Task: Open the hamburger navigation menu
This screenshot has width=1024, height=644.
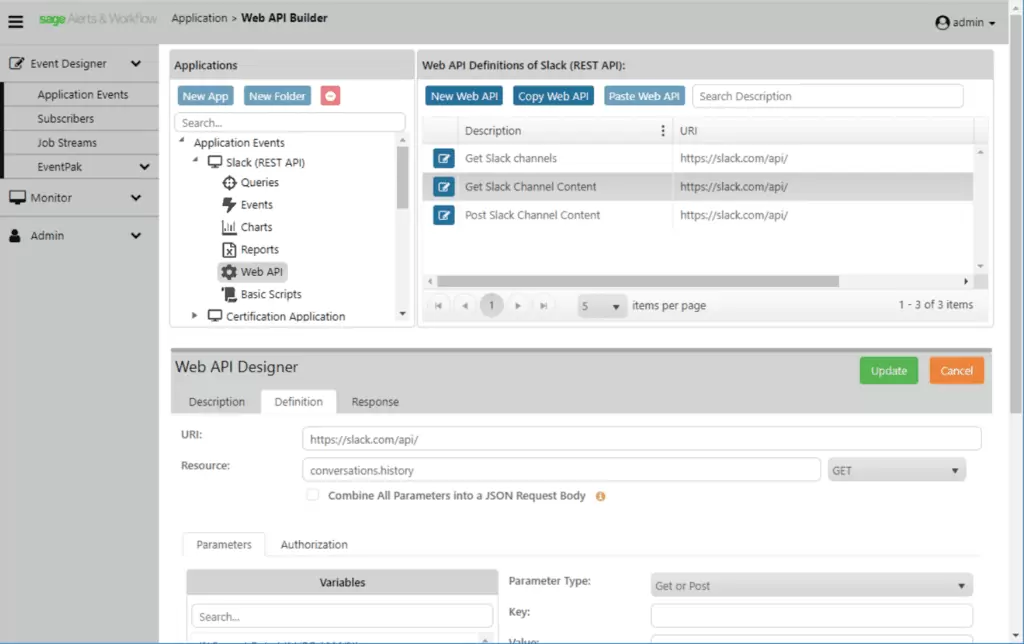Action: pyautogui.click(x=15, y=21)
